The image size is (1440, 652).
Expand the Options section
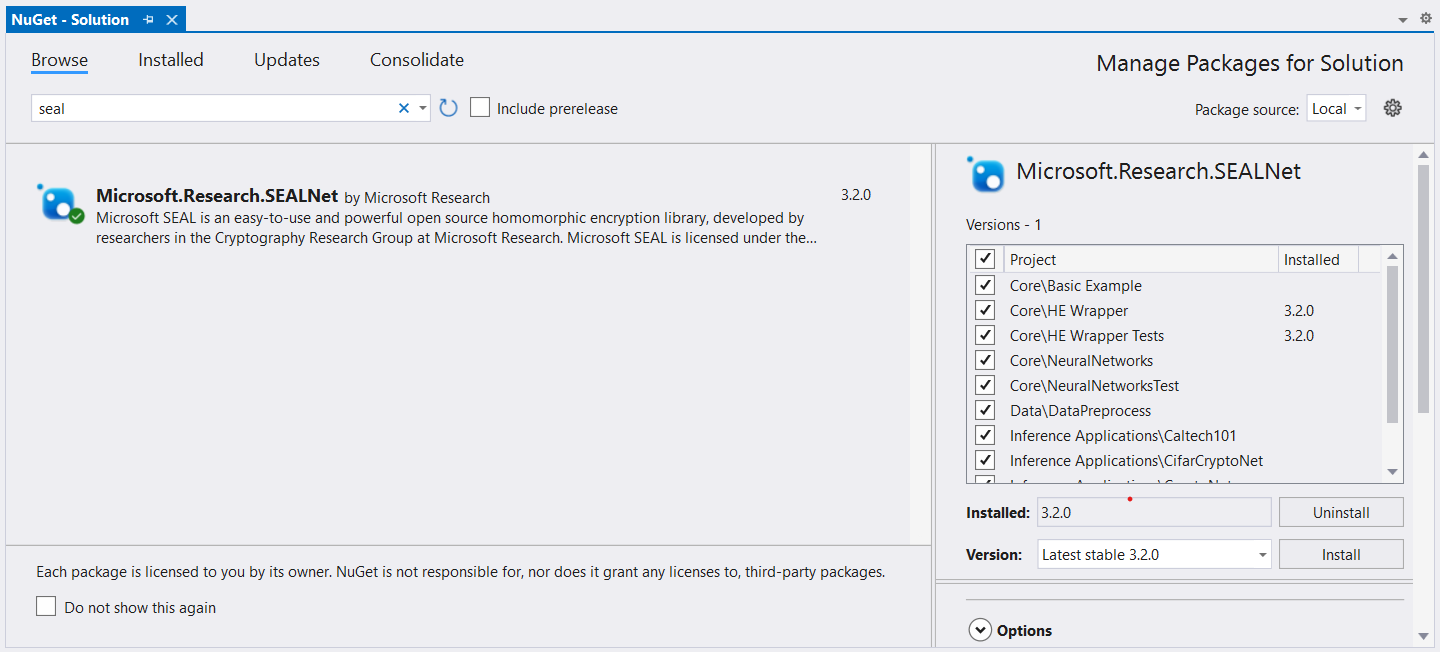point(980,630)
